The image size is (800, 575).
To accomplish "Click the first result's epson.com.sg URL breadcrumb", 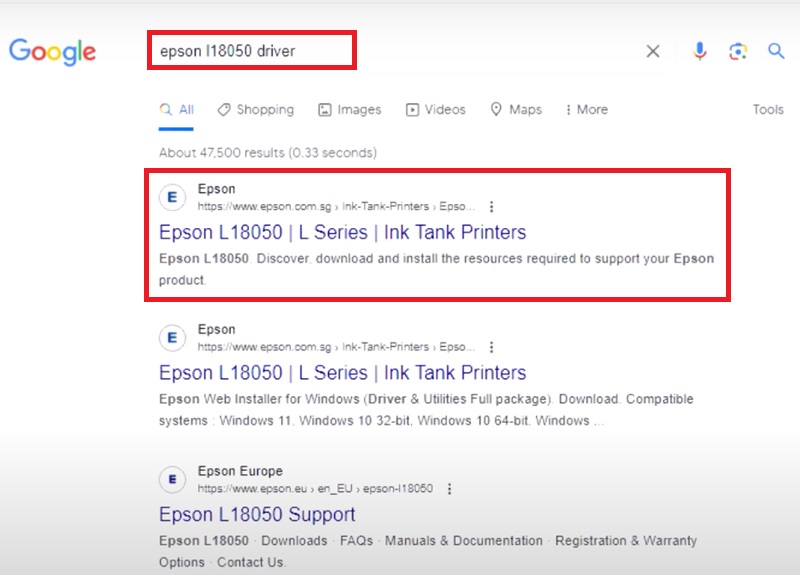I will pos(336,206).
